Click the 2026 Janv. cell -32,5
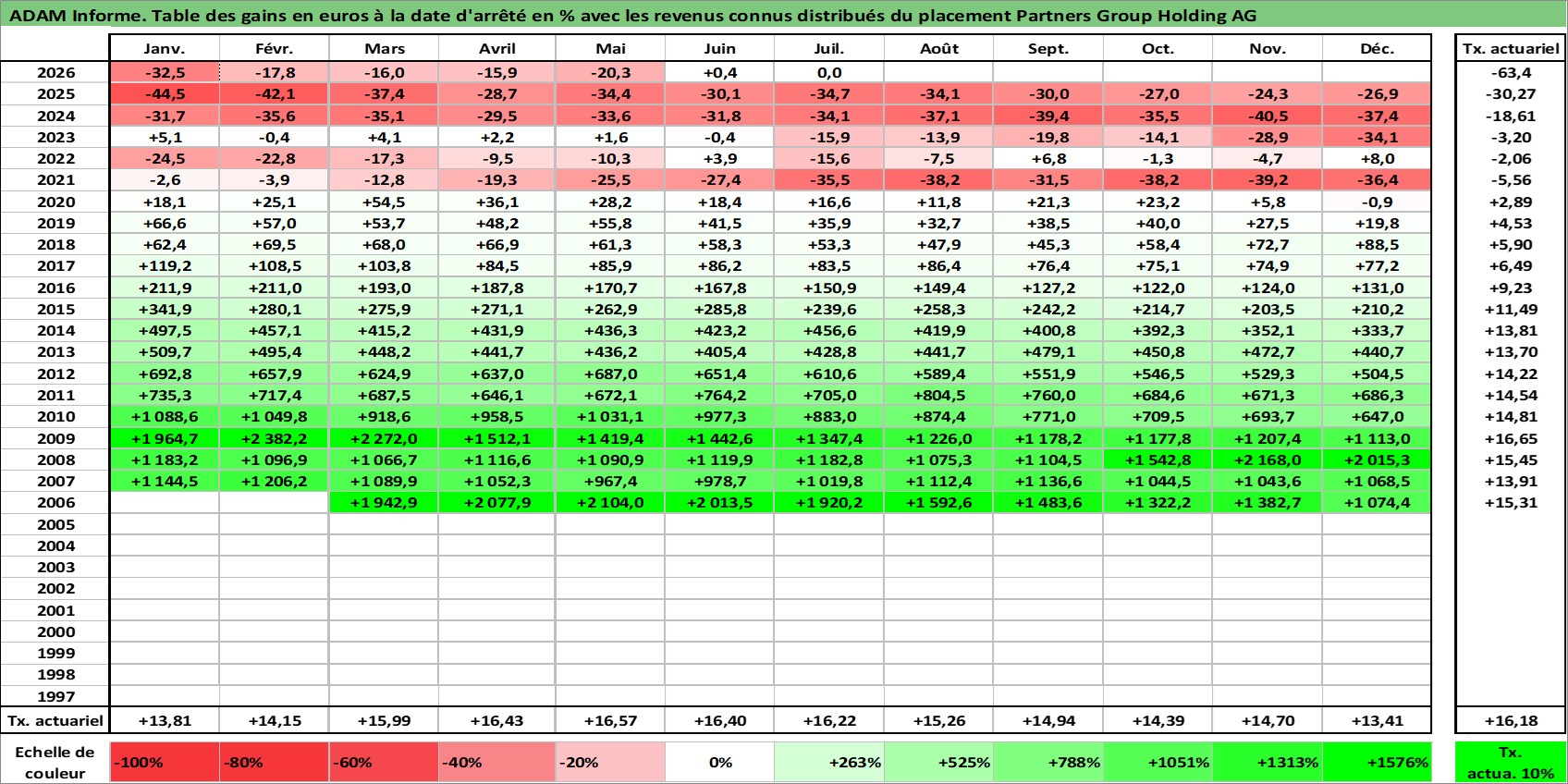 pos(165,72)
